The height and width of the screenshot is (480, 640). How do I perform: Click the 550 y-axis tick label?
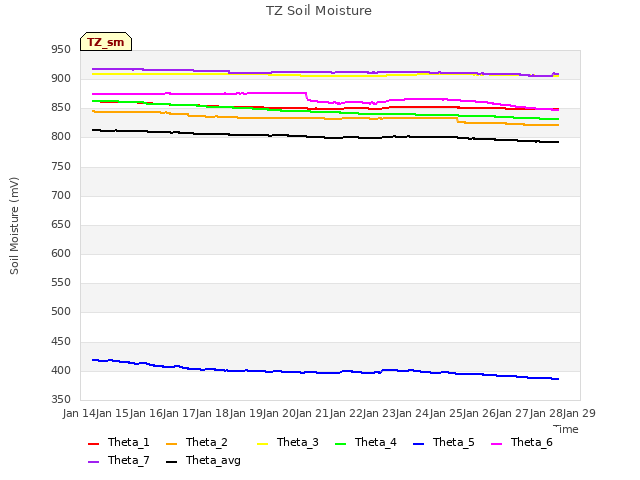click(61, 282)
